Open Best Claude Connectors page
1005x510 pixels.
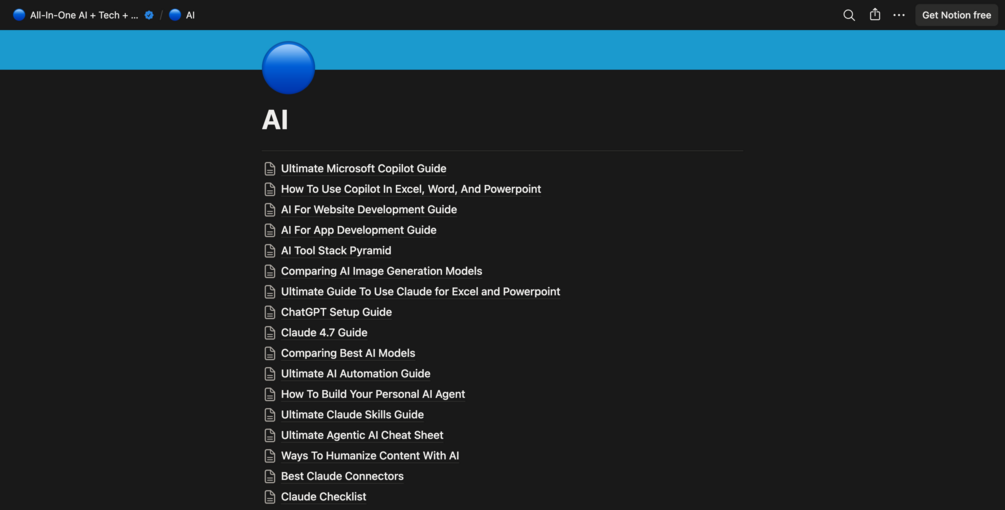(x=342, y=476)
